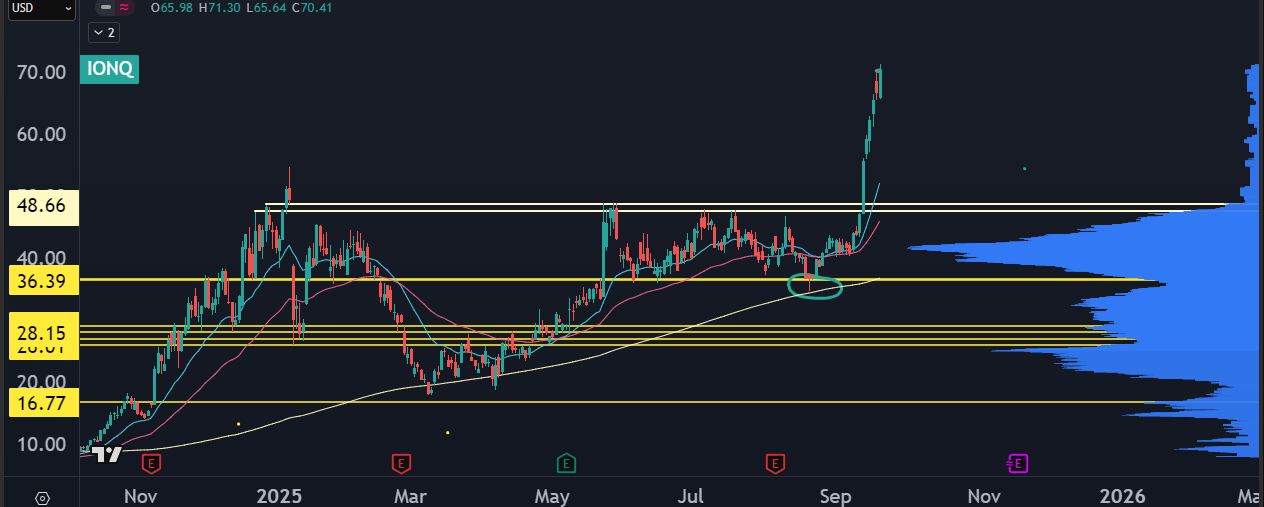This screenshot has height=507, width=1264.
Task: Click red earnings marker between Jul and Sep
Action: click(774, 463)
